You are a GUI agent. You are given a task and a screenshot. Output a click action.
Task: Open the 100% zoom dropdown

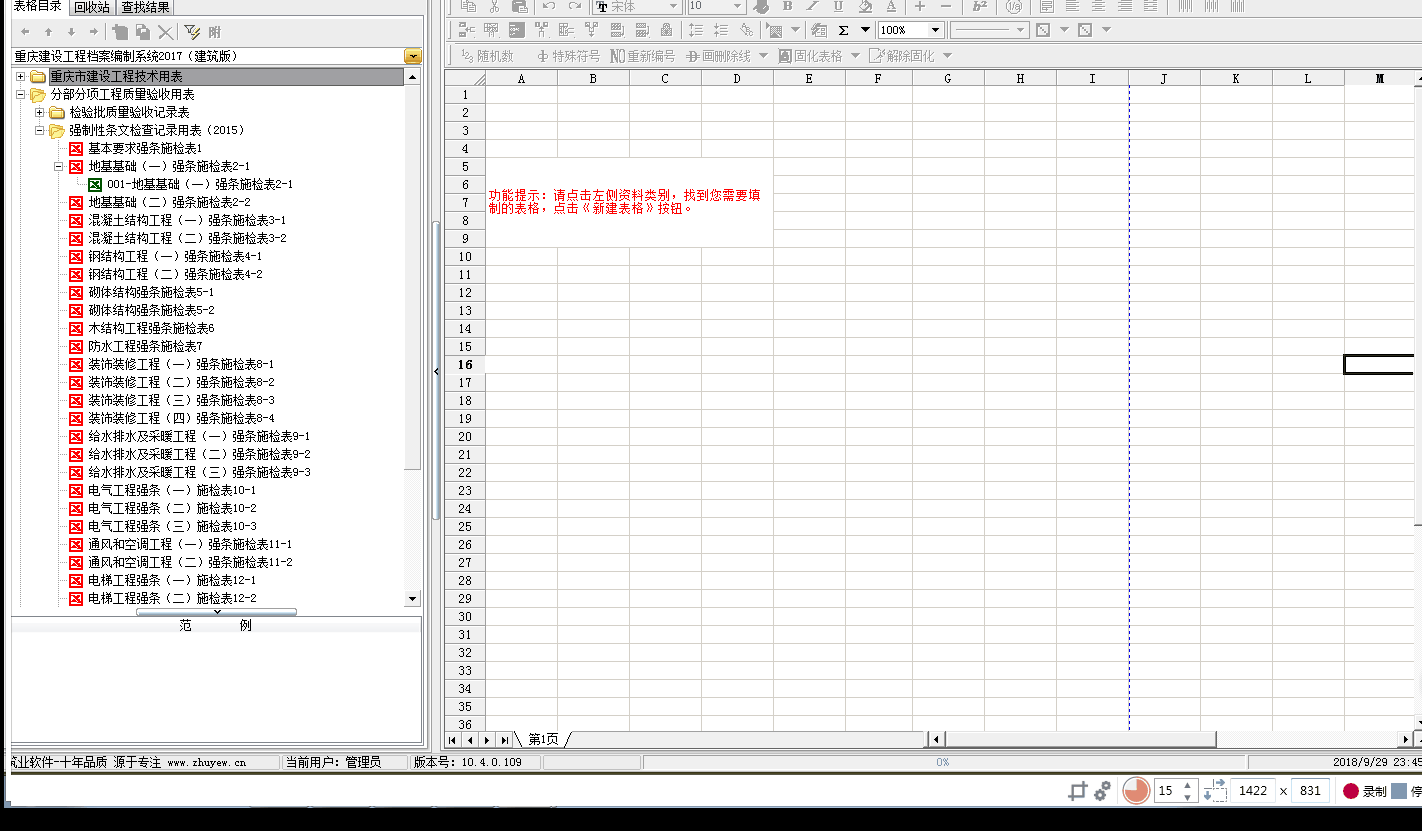point(935,30)
